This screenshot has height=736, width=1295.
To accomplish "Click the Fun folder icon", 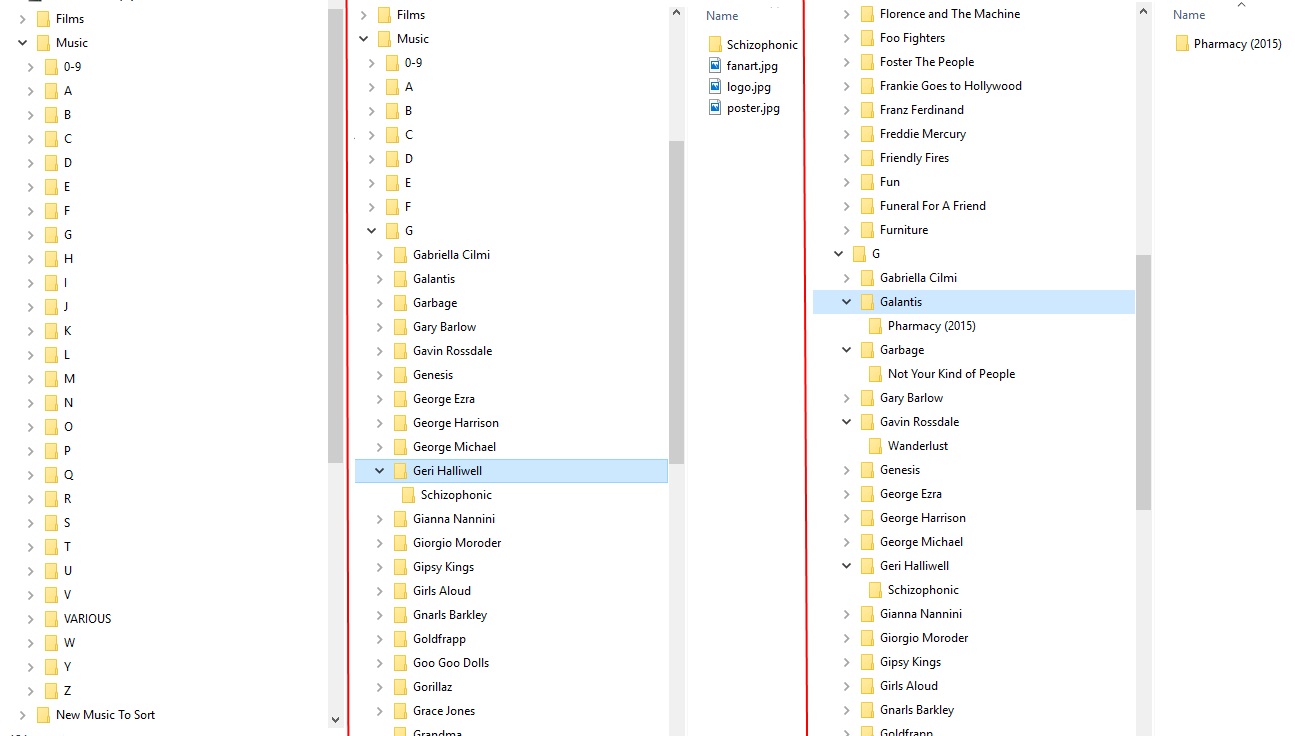I will pos(867,182).
